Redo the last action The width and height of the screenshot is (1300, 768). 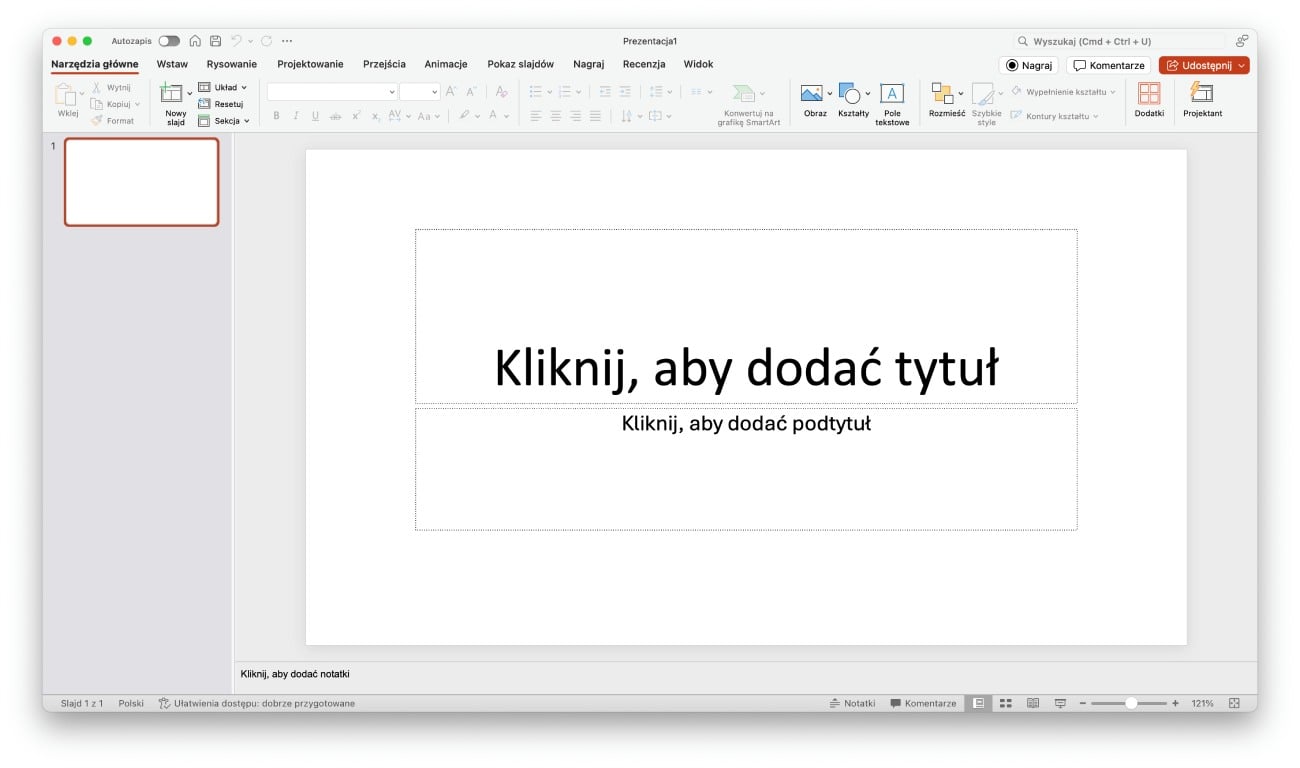click(266, 41)
